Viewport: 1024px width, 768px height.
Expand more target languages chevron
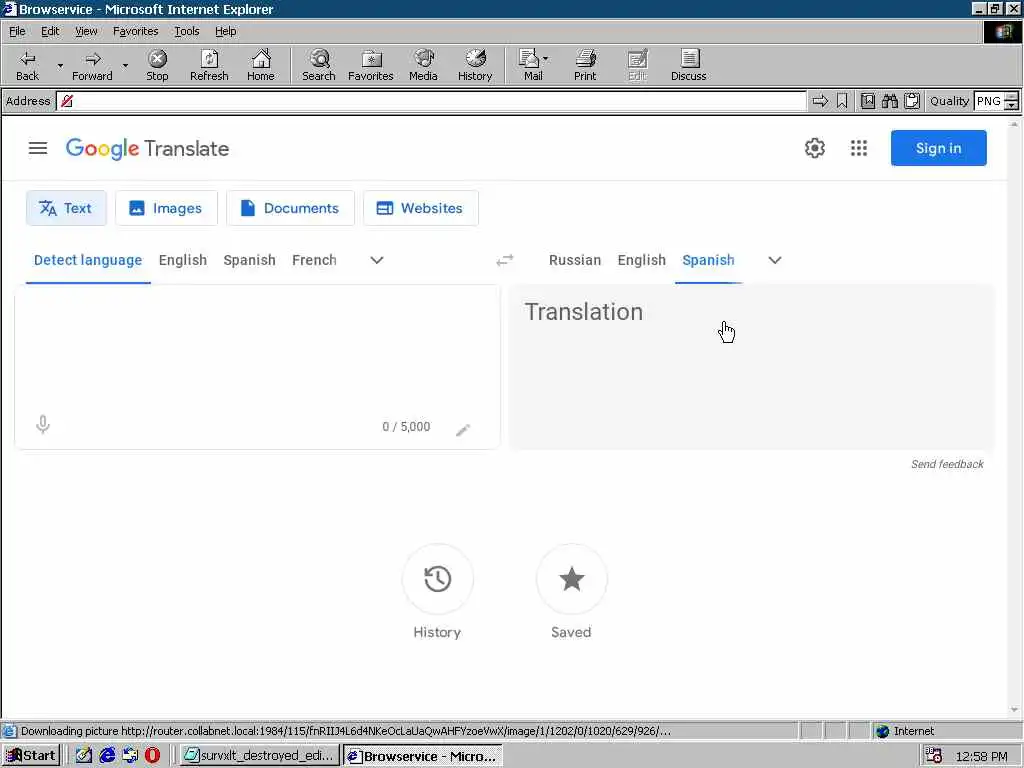pos(775,260)
